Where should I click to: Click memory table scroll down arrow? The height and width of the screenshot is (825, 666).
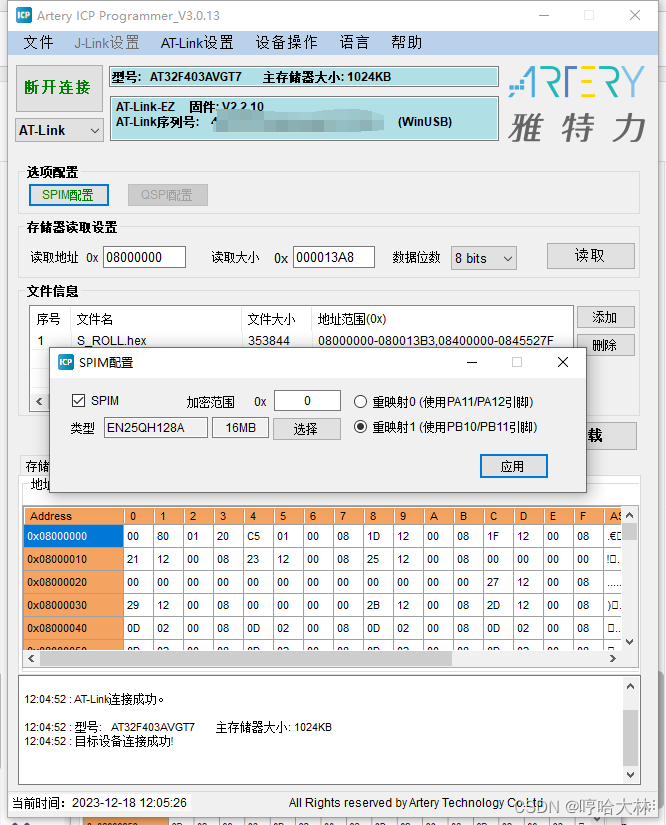coord(630,642)
